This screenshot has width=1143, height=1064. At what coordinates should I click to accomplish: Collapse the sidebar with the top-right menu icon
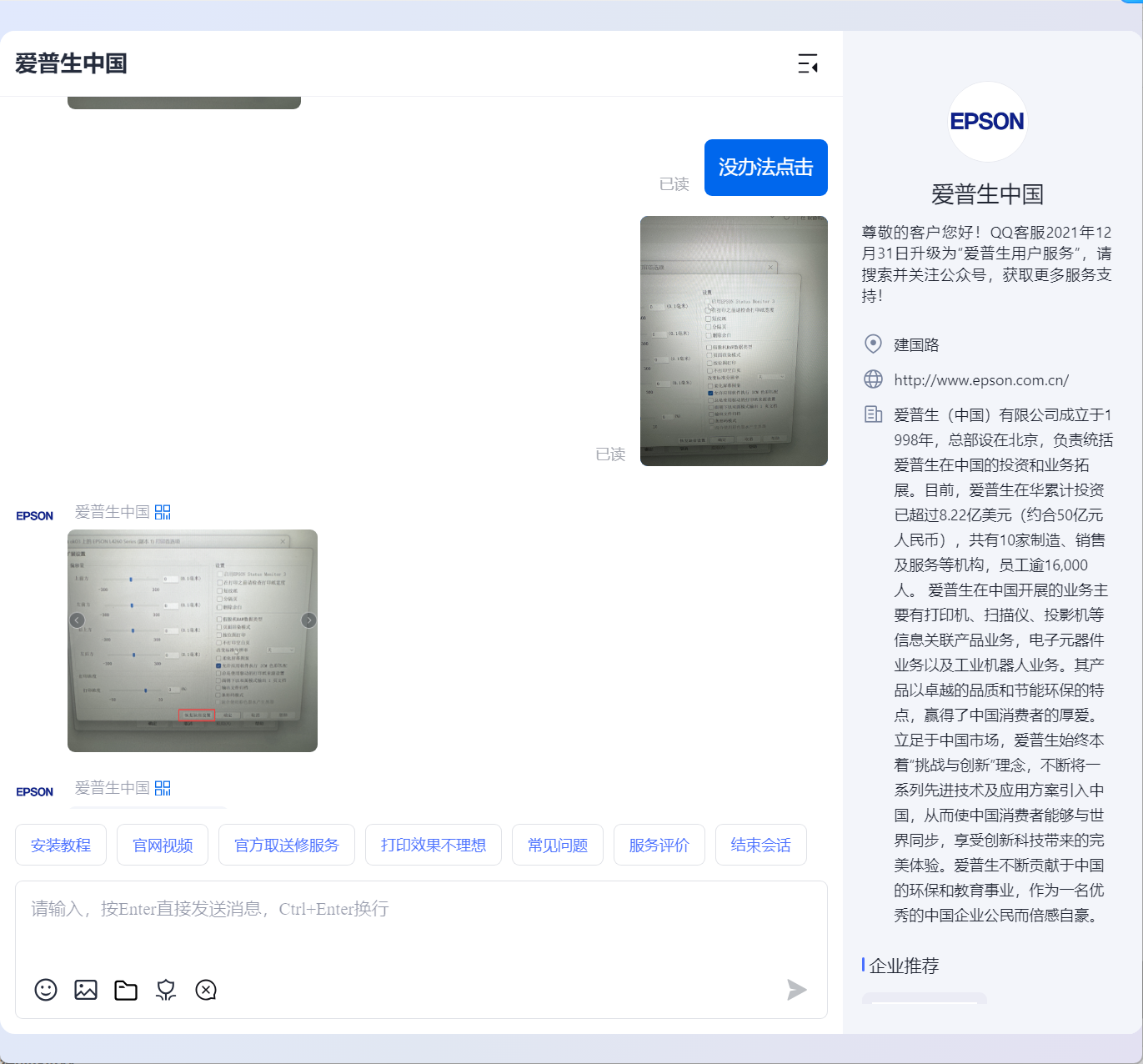(807, 63)
